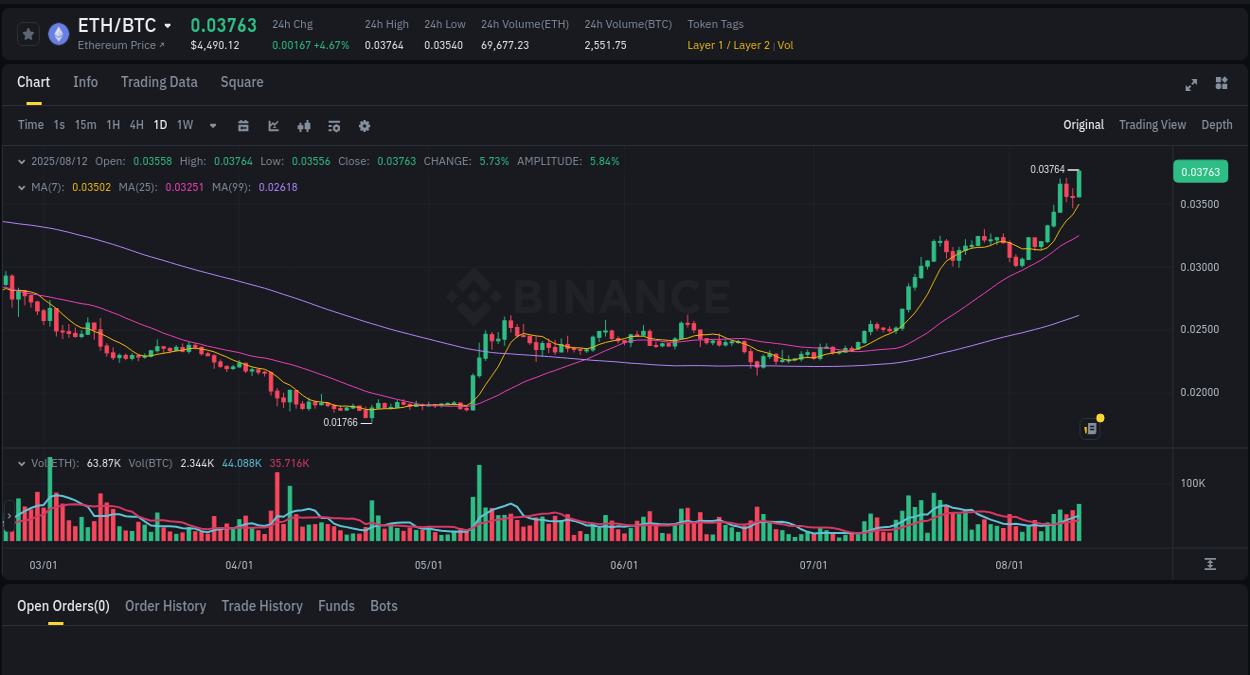The height and width of the screenshot is (675, 1250).
Task: Open the chart layout grid icon
Action: point(1221,84)
